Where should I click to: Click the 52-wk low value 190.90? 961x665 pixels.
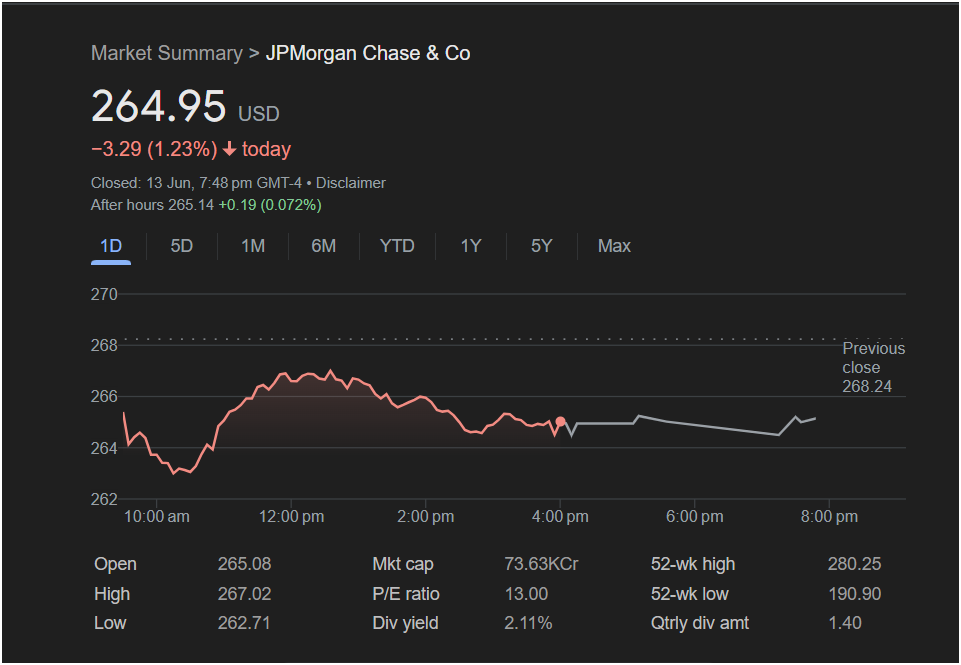(854, 594)
